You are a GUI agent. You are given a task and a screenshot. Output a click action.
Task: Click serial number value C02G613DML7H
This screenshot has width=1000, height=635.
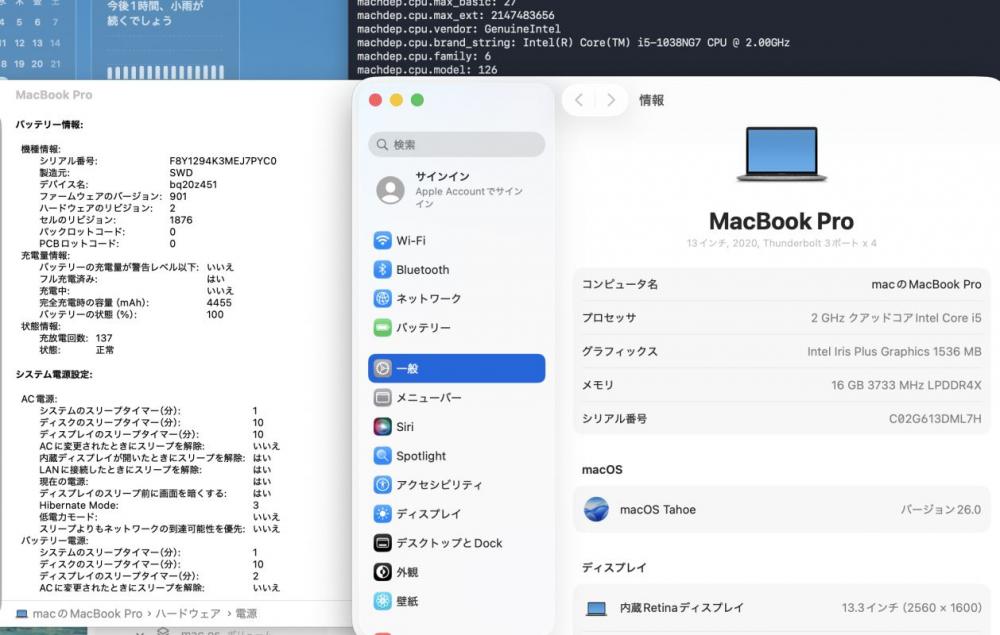click(935, 419)
